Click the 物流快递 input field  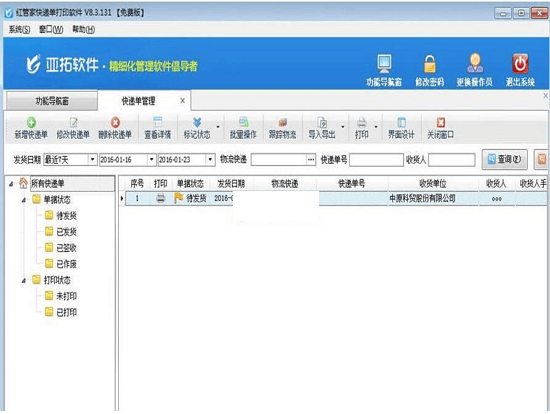279,160
